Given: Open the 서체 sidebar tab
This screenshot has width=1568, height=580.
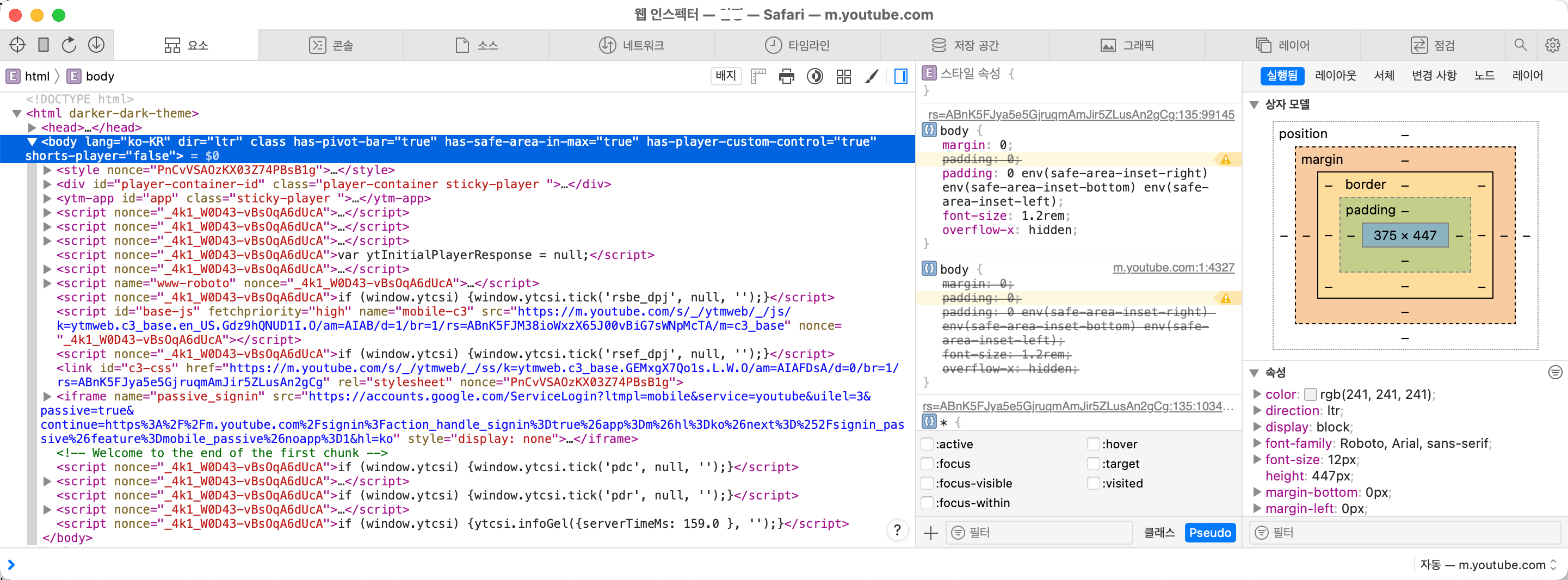Looking at the screenshot, I should coord(1384,76).
